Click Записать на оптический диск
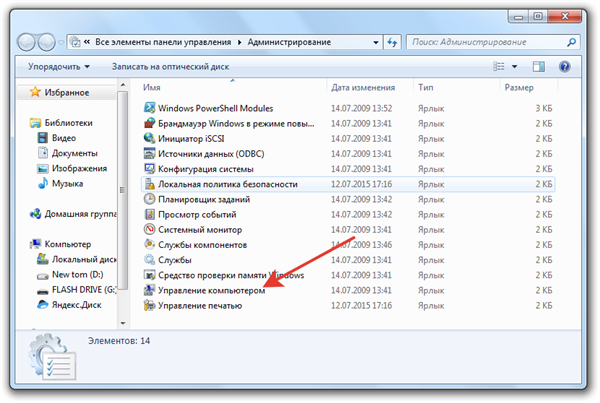The width and height of the screenshot is (600, 403). click(170, 67)
